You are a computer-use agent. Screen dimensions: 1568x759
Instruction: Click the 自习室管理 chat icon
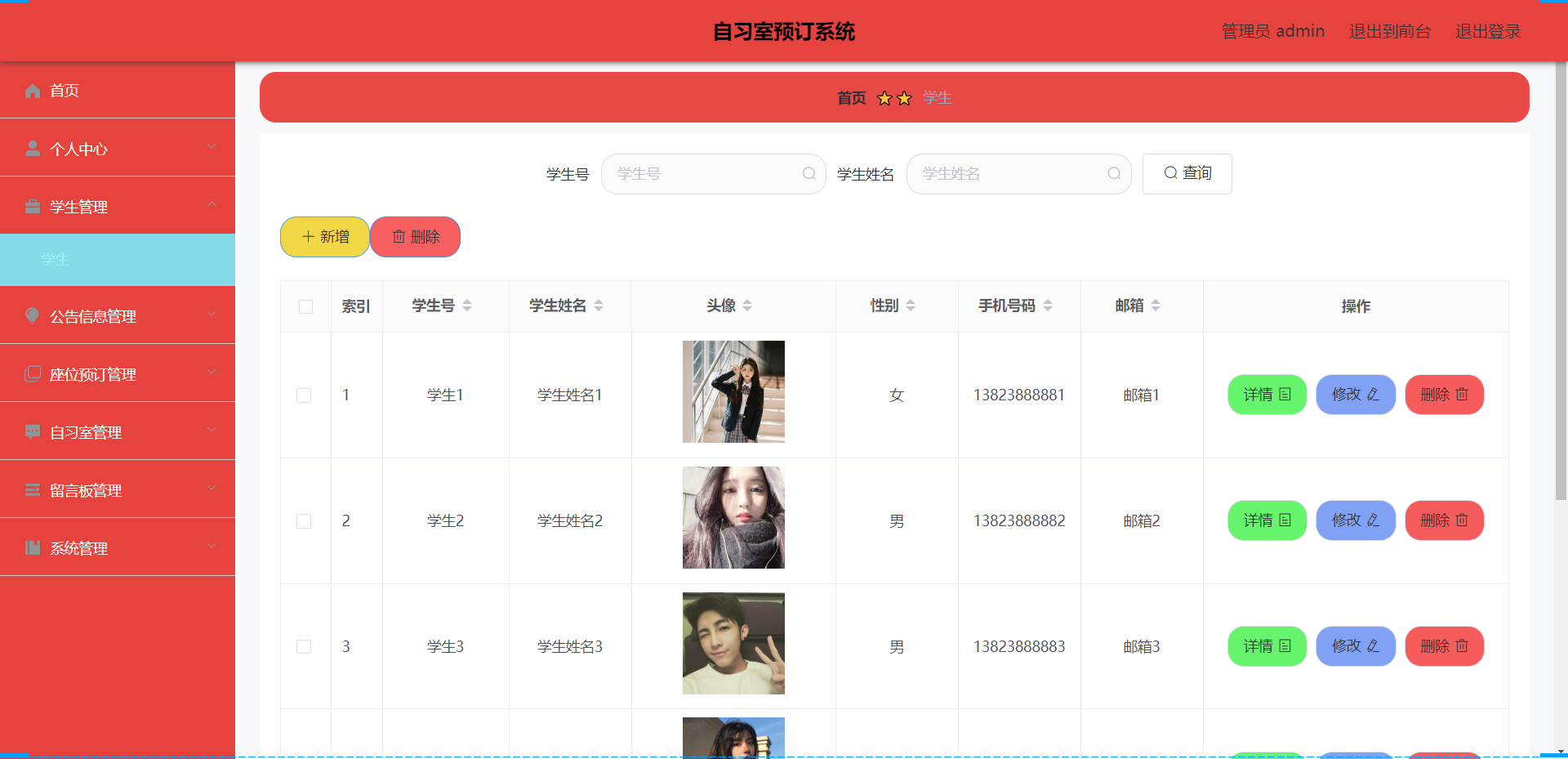point(32,431)
